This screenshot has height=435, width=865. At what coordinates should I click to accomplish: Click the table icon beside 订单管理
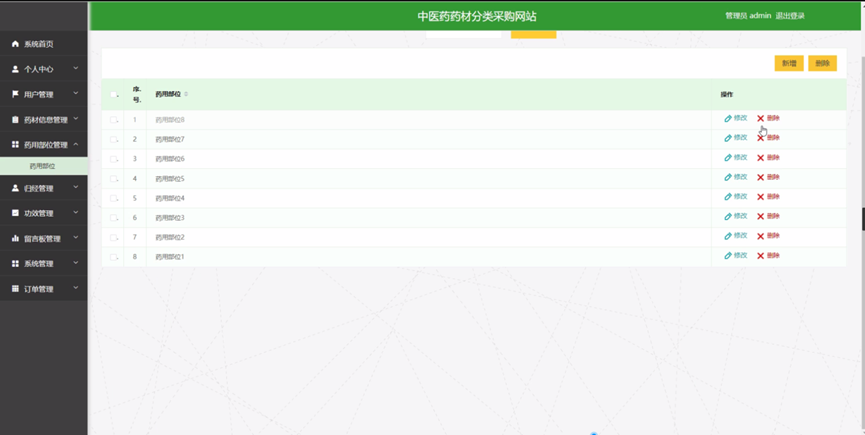[15, 289]
